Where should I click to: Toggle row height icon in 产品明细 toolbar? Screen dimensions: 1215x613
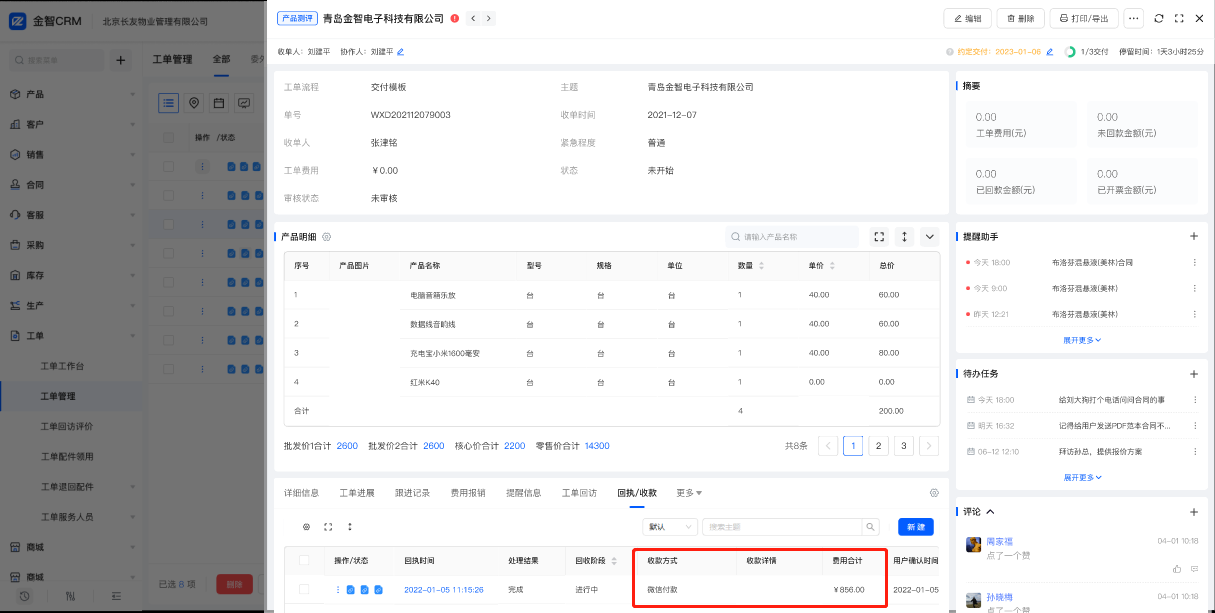coord(905,237)
